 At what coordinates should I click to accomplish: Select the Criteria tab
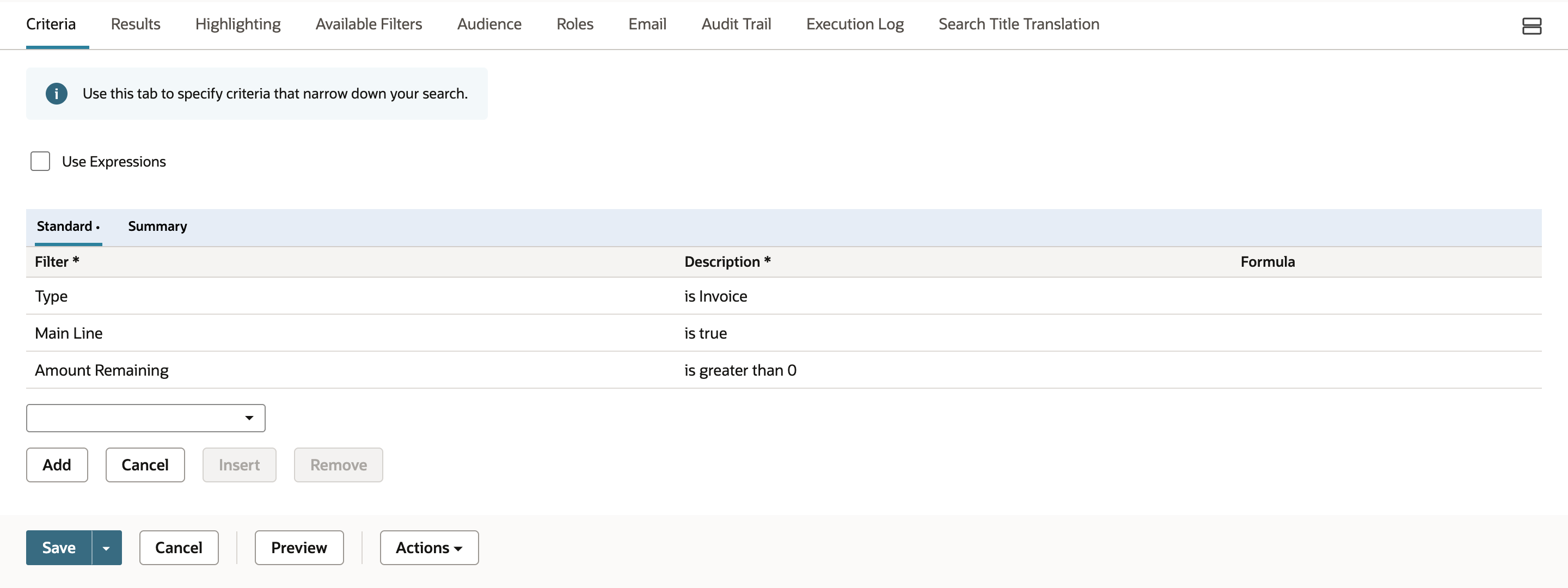(51, 24)
